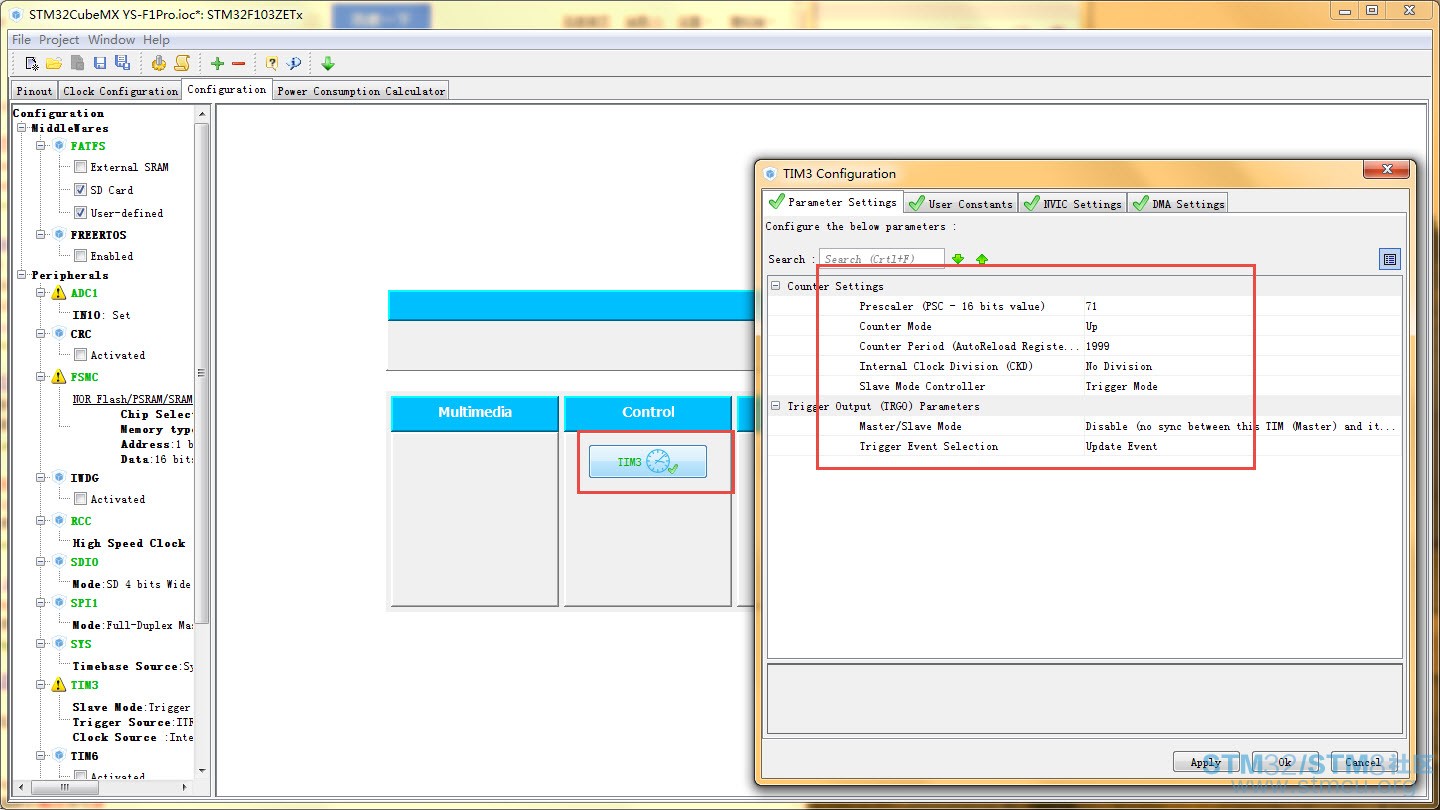This screenshot has width=1440, height=810.
Task: Collapse the FSMC tree node
Action: 42,377
